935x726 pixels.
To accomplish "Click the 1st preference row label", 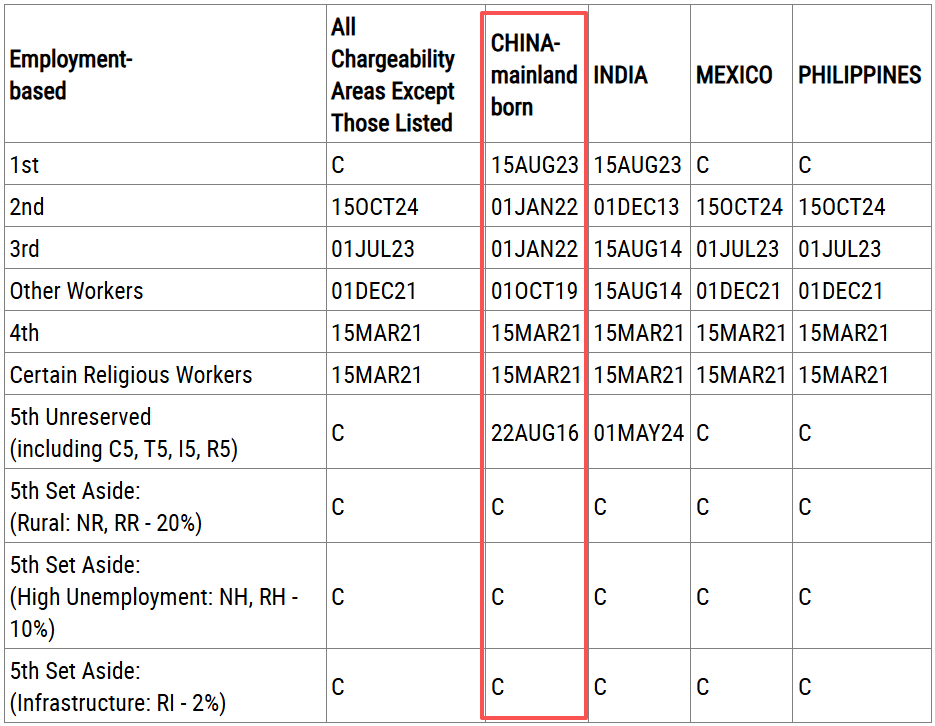I will (x=24, y=165).
